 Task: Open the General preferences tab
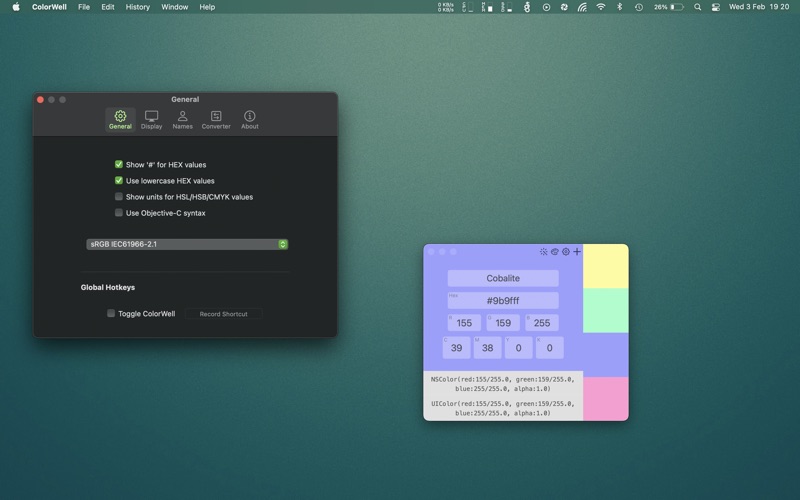click(x=120, y=120)
